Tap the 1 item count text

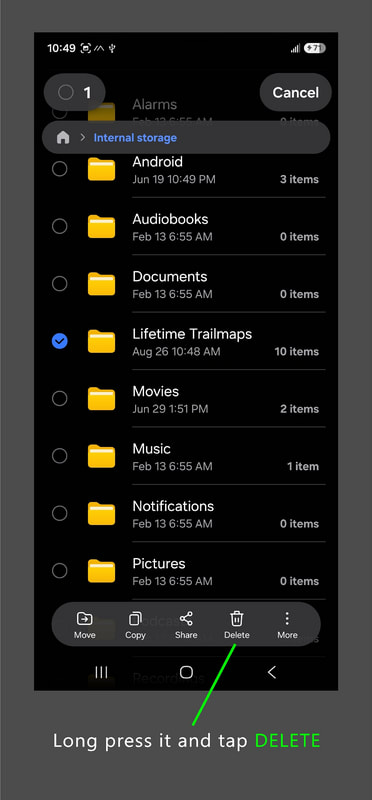click(303, 466)
